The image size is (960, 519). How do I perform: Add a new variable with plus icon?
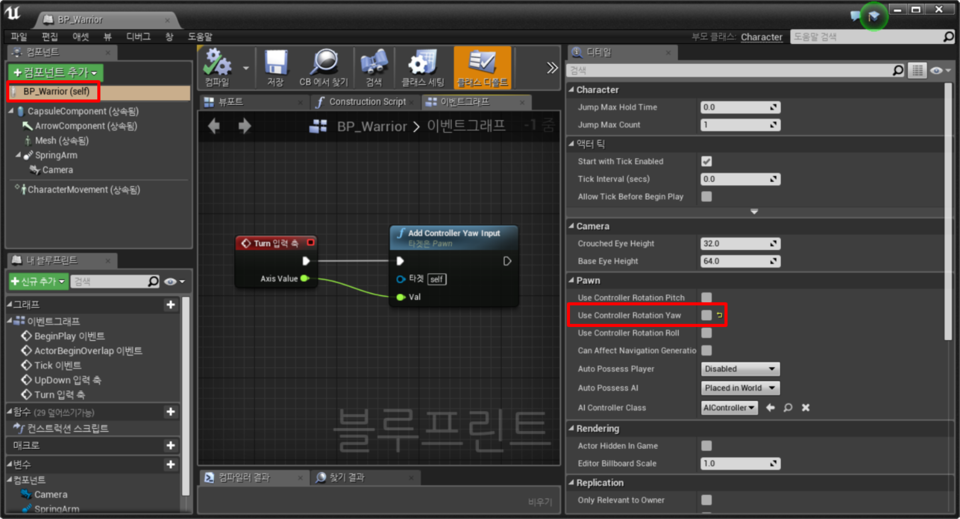[170, 465]
